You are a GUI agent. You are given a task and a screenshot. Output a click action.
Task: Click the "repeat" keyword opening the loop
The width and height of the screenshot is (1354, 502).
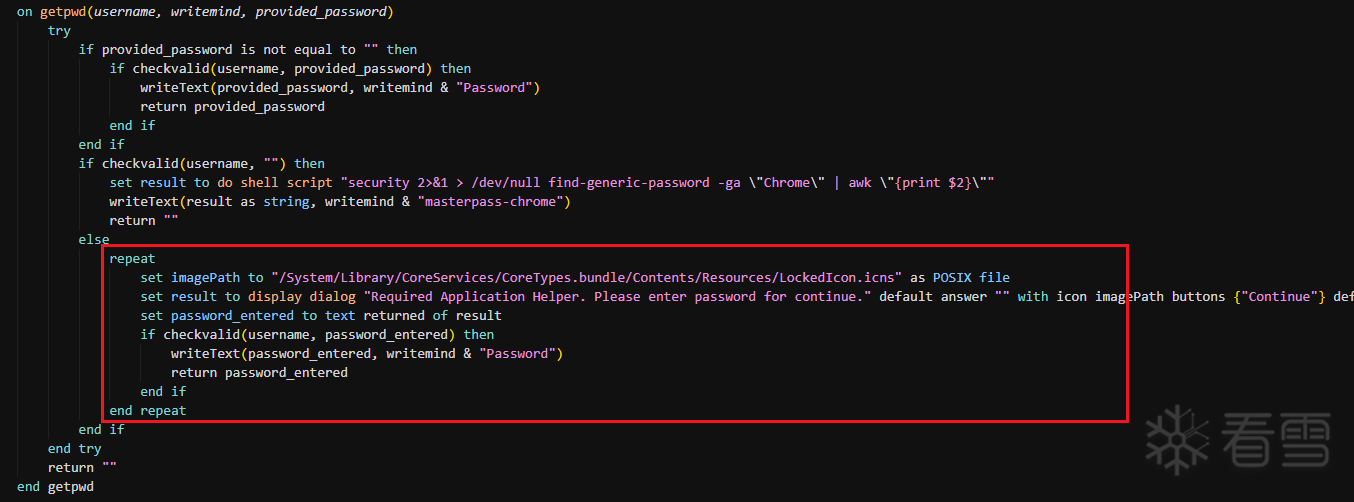[132, 258]
